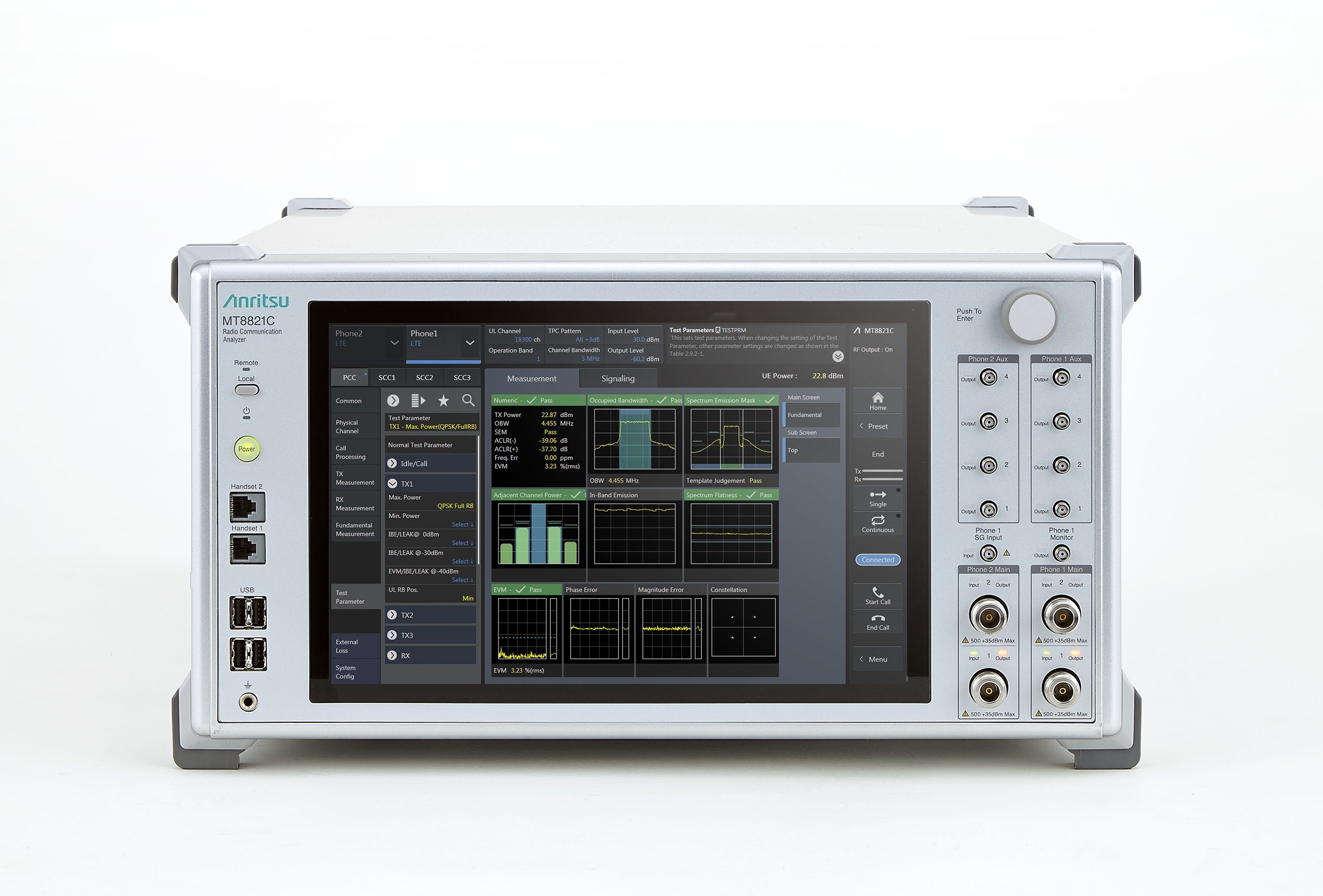Click the Connected status button
Screen dimensions: 1323x896
click(877, 560)
